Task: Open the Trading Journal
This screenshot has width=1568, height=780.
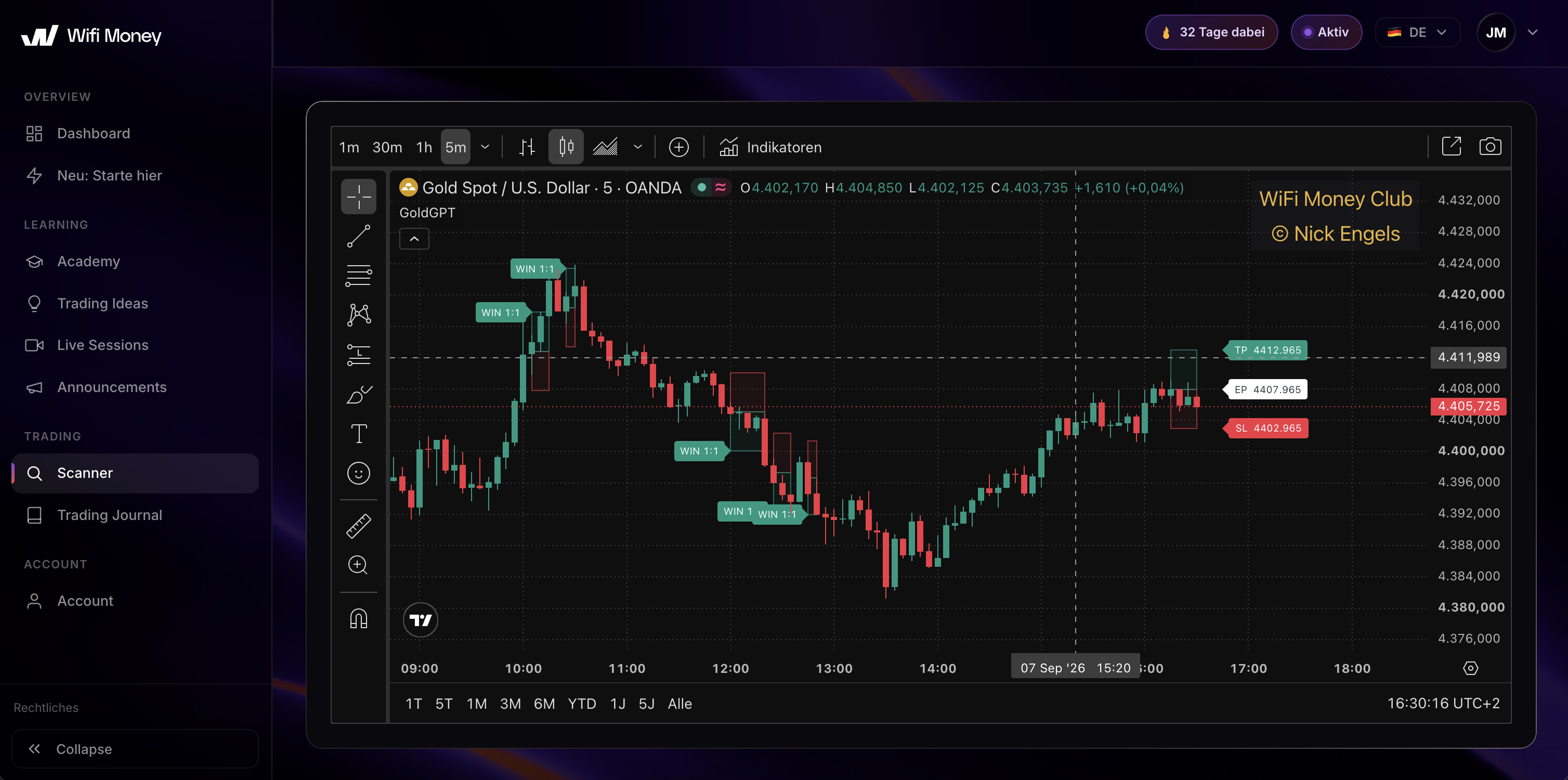Action: (x=135, y=515)
